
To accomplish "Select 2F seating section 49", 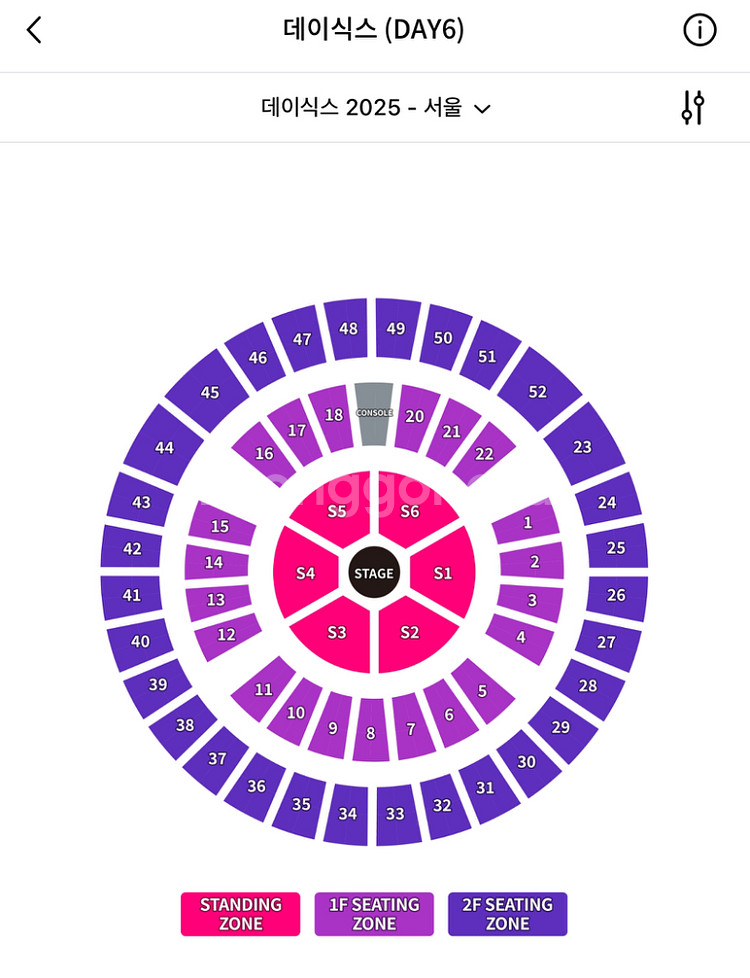I will click(395, 329).
